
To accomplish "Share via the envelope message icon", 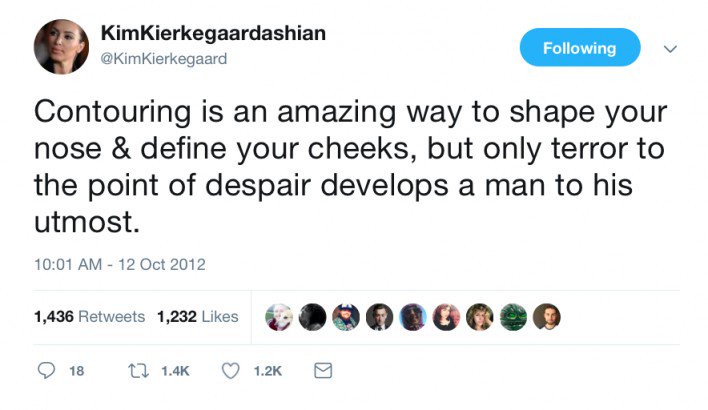I will [322, 371].
